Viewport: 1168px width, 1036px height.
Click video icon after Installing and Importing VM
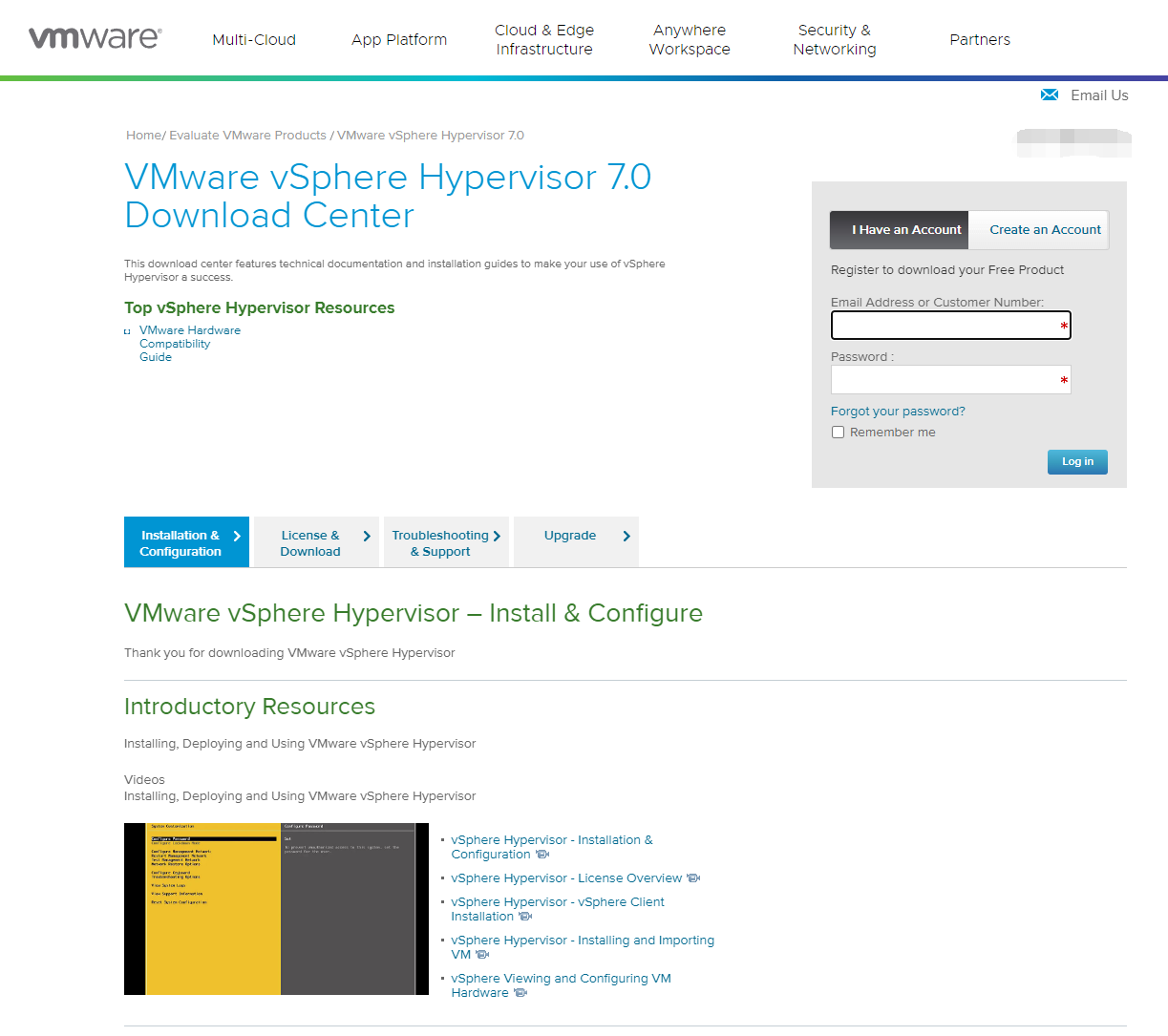point(482,955)
